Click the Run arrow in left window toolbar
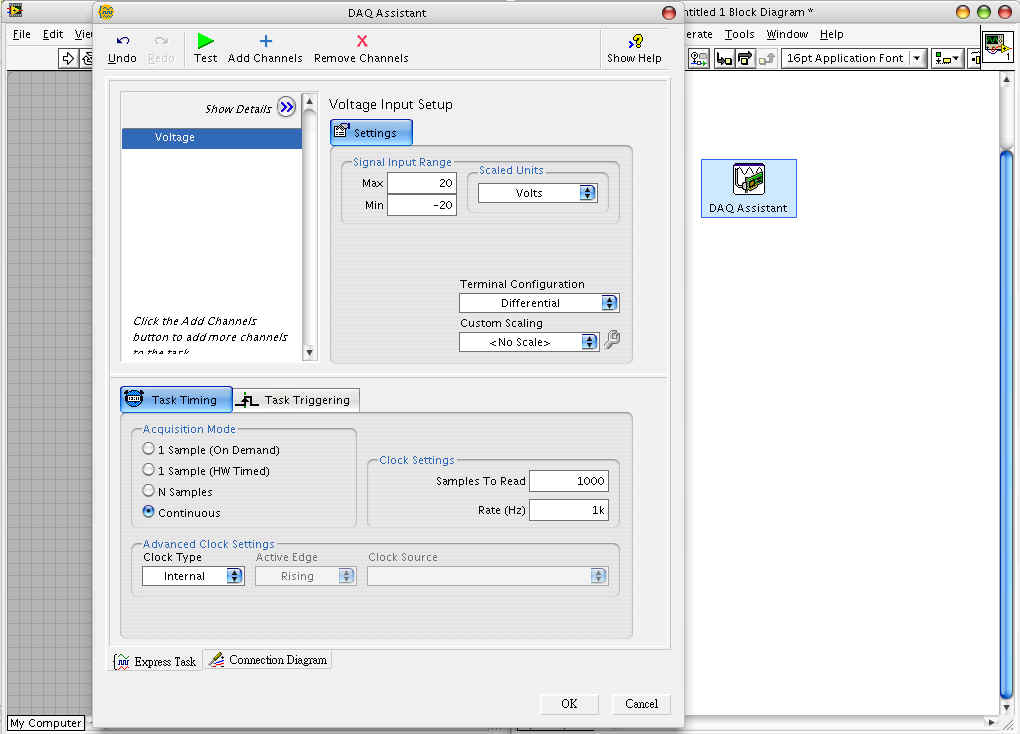This screenshot has width=1020, height=734. click(x=68, y=59)
